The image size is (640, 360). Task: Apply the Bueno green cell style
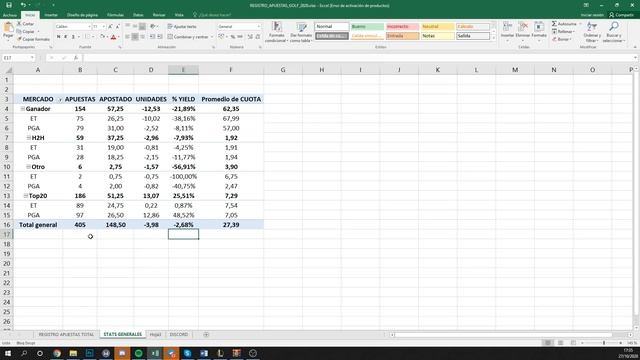(x=367, y=27)
